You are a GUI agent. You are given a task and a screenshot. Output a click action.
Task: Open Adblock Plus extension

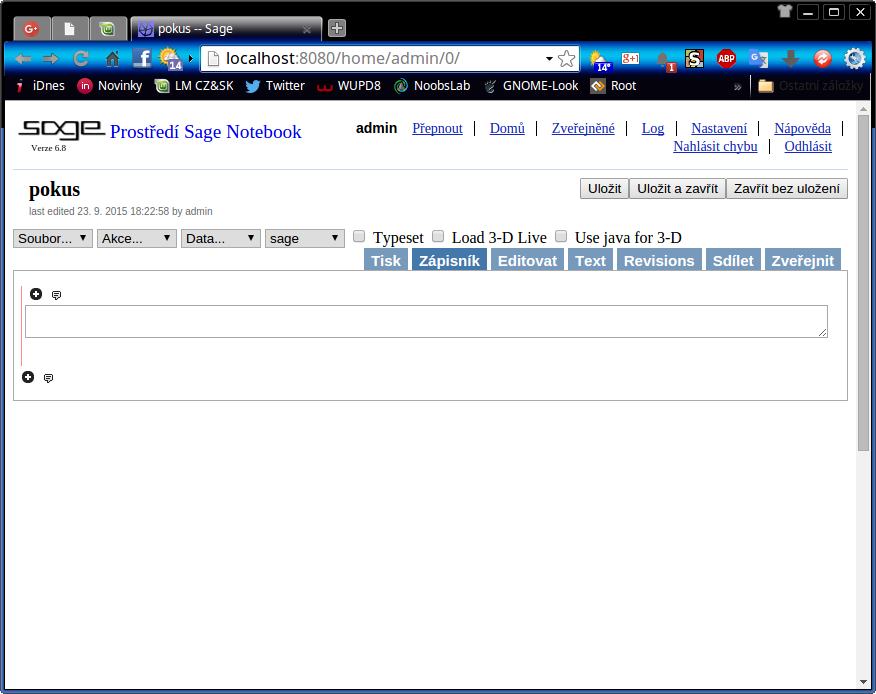726,59
